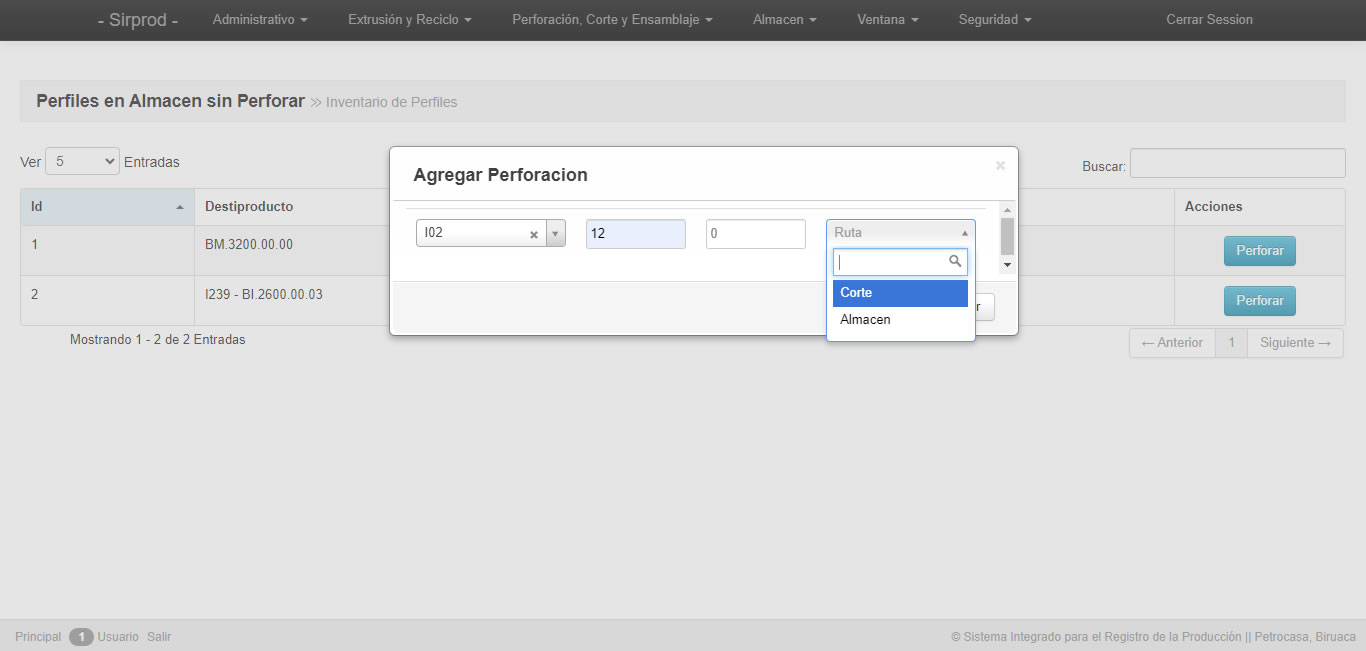The height and width of the screenshot is (651, 1366).
Task: Expand the Extrusión y Reciclo menu
Action: click(410, 20)
